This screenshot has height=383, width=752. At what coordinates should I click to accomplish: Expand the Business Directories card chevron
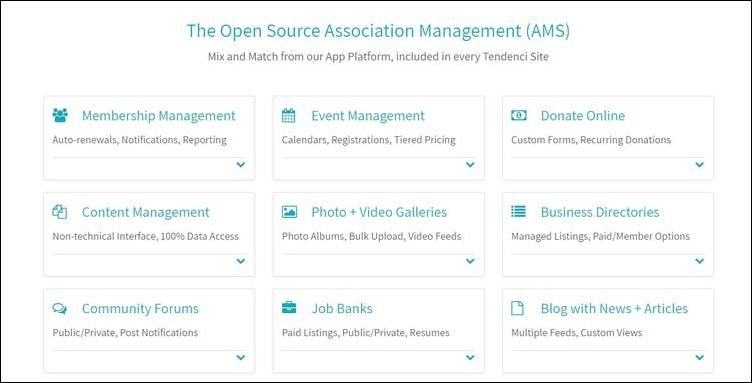tap(700, 261)
